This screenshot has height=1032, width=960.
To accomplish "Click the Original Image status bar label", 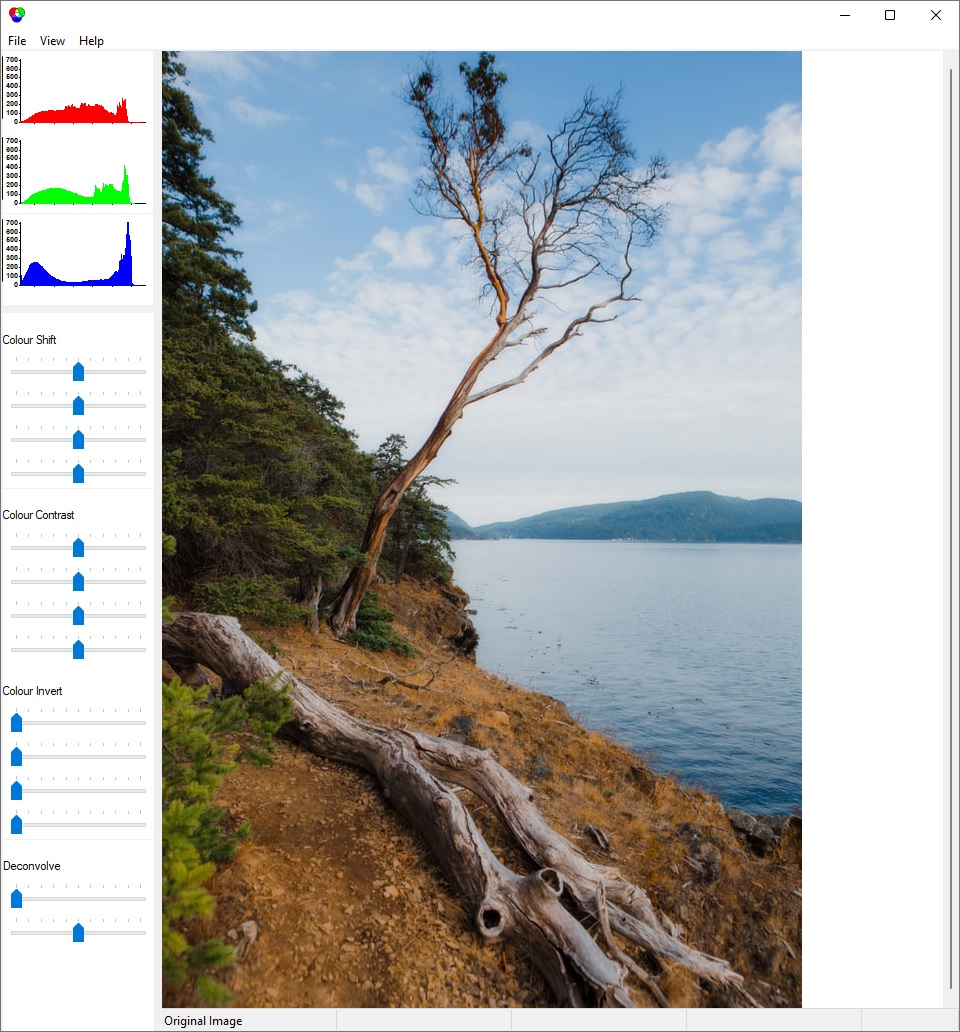I will [203, 1021].
